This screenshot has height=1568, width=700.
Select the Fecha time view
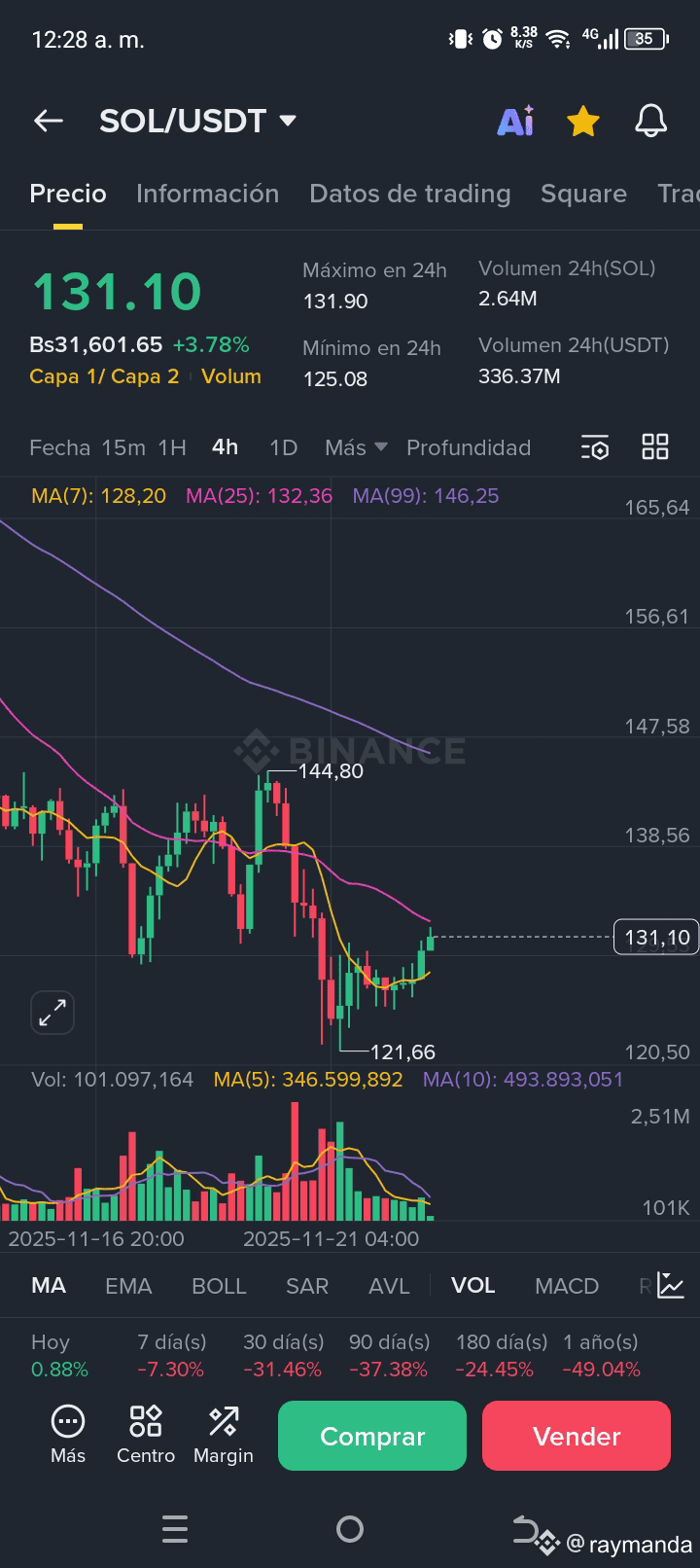coord(59,447)
